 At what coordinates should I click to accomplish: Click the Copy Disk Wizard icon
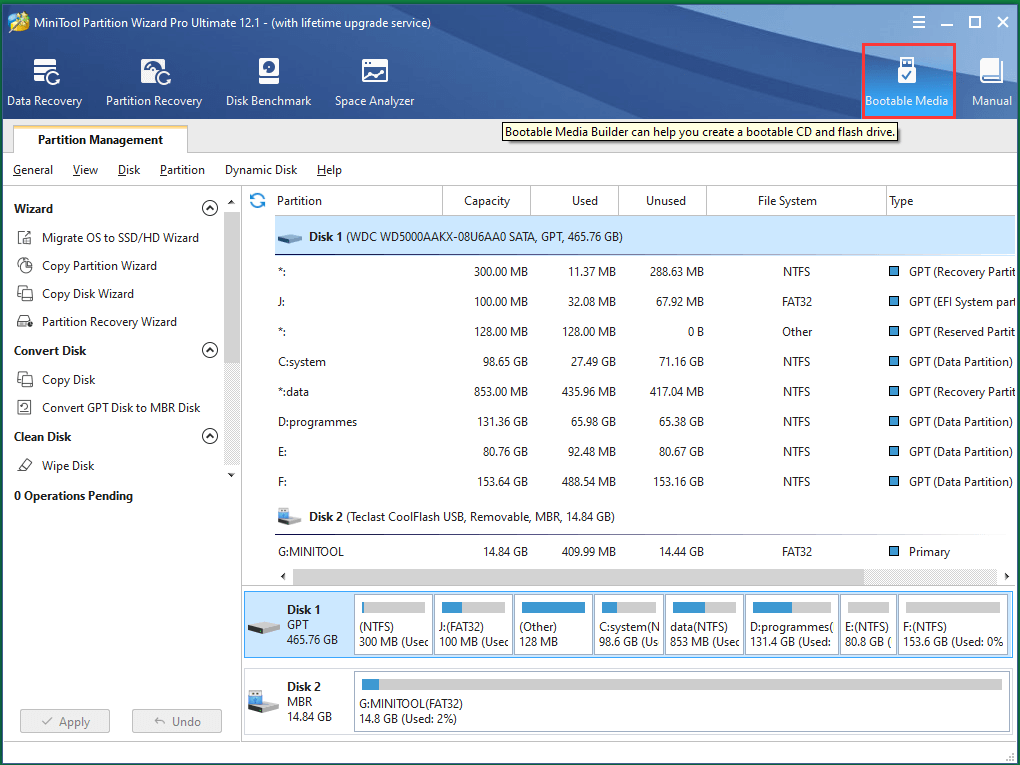[x=24, y=293]
